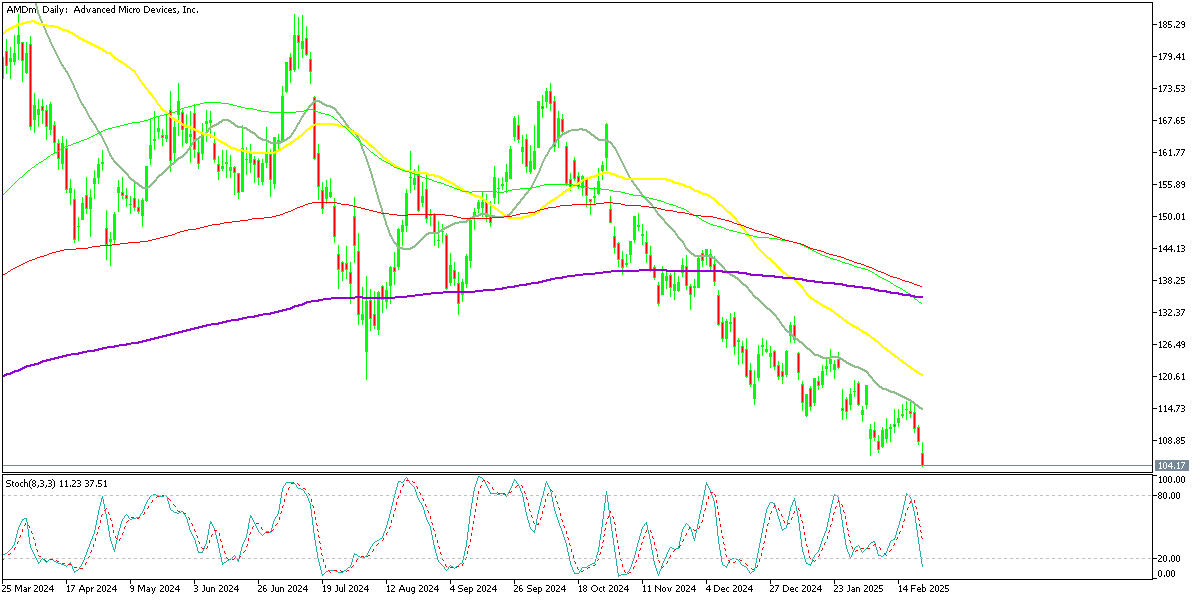Viewport: 1200px width, 600px height.
Task: Select the 18 Oct 2024 date label
Action: 603,589
